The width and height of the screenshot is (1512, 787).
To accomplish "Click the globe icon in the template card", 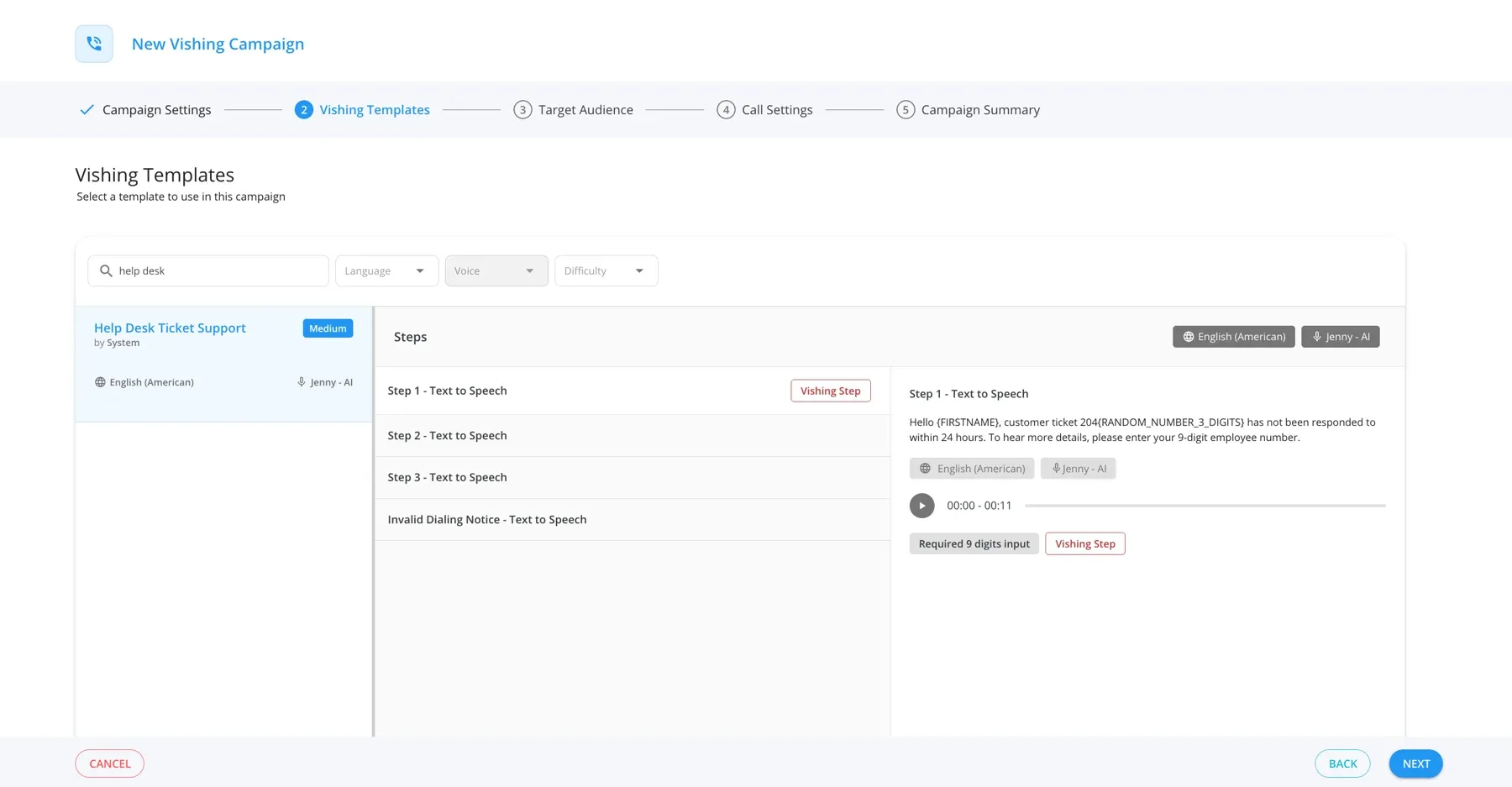I will click(x=100, y=382).
